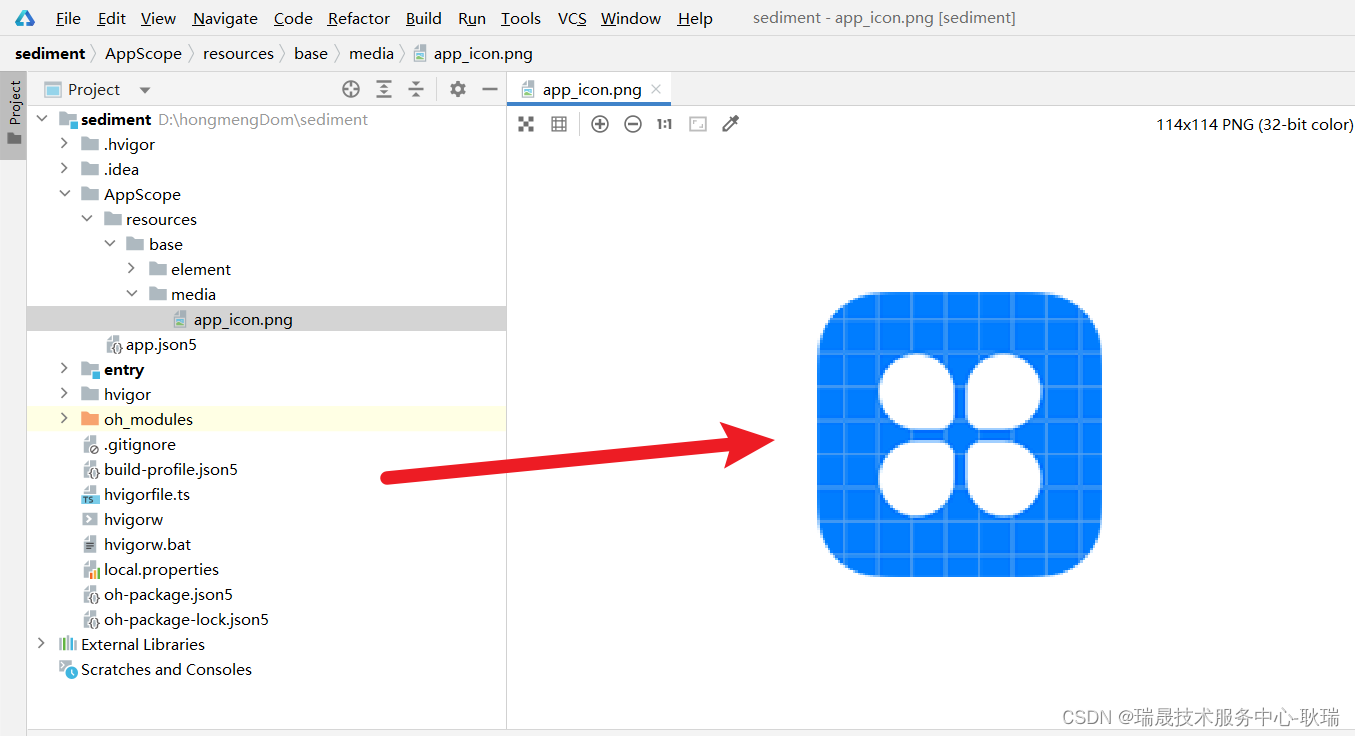1355x736 pixels.
Task: Open the View menu
Action: pyautogui.click(x=158, y=18)
